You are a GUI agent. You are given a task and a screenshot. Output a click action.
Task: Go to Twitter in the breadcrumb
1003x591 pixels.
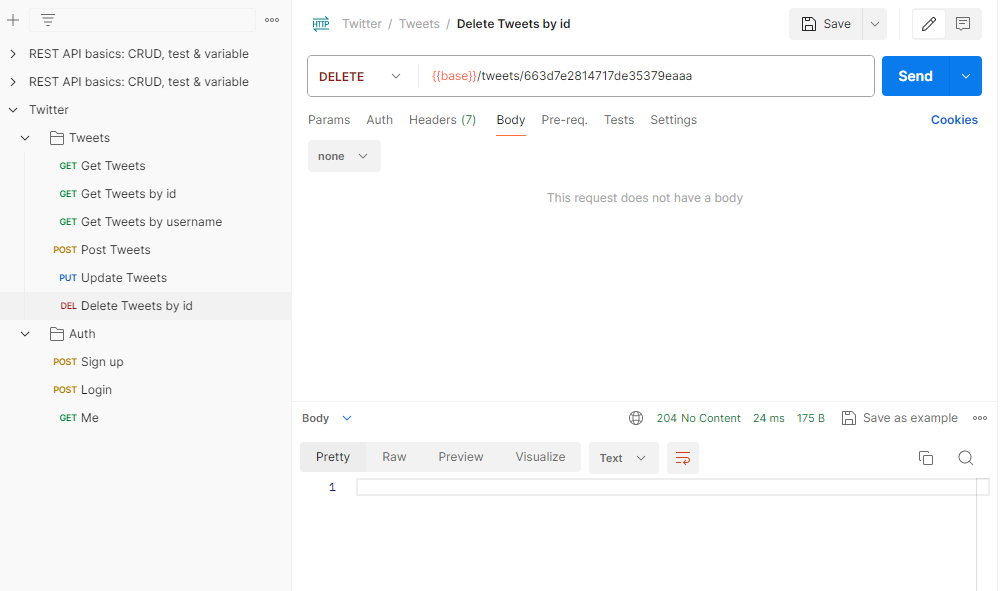pos(361,24)
